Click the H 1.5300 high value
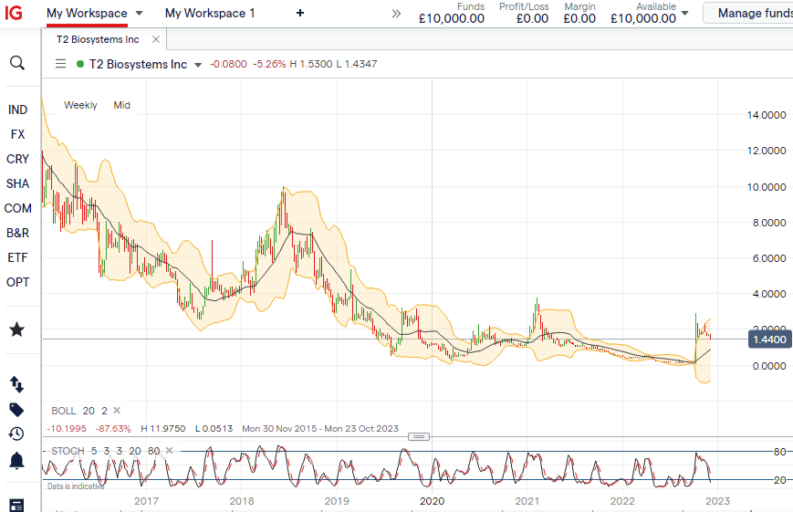 pos(311,64)
